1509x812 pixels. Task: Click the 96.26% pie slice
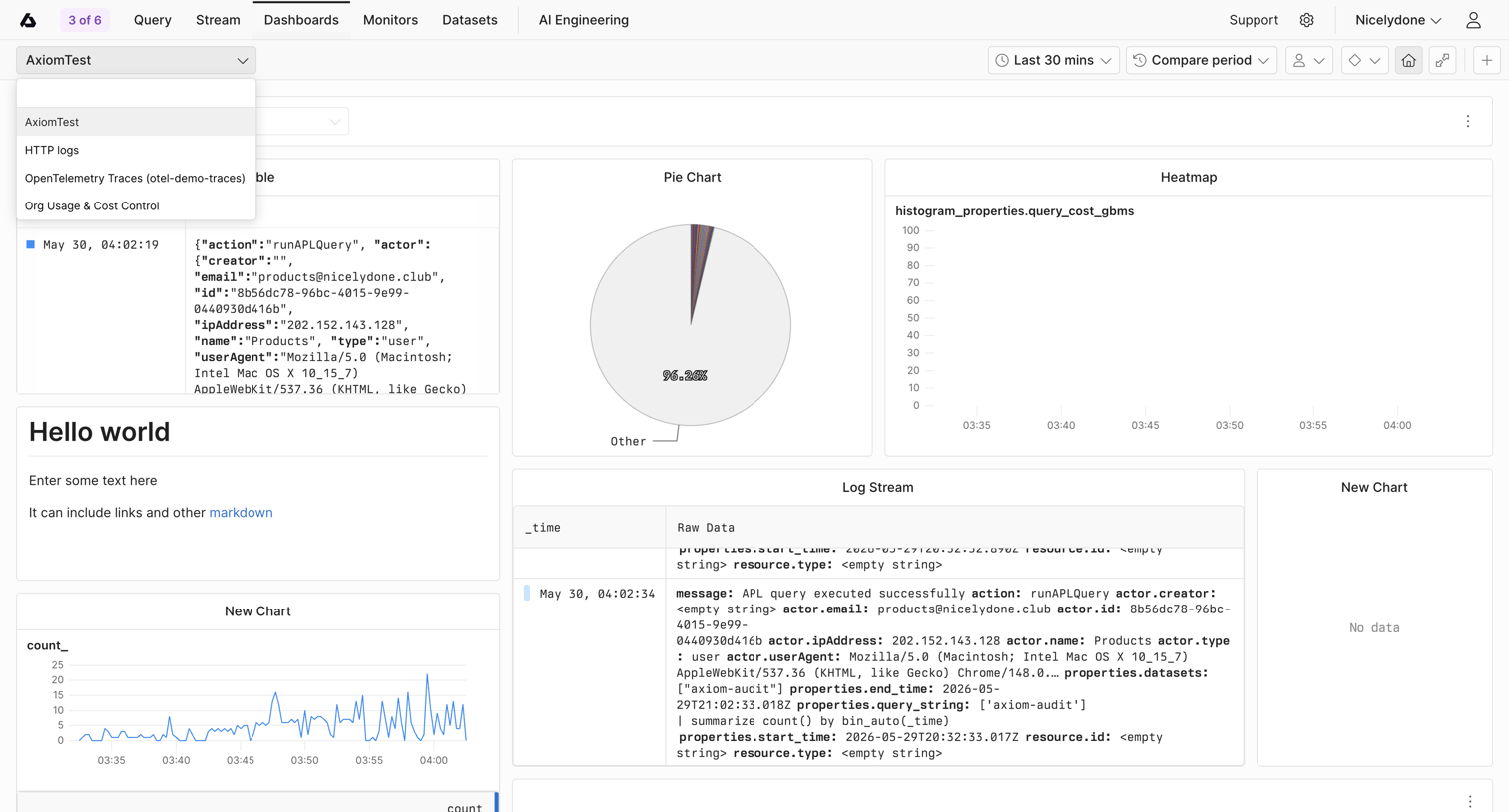pyautogui.click(x=685, y=375)
